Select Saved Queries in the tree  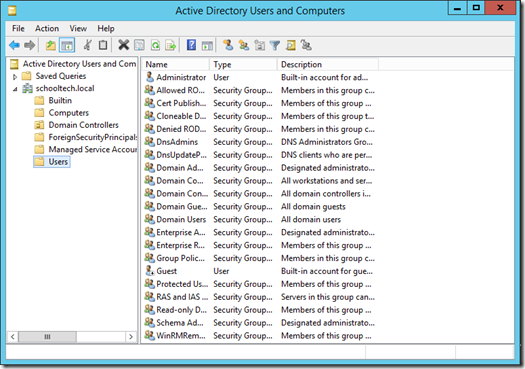(61, 76)
